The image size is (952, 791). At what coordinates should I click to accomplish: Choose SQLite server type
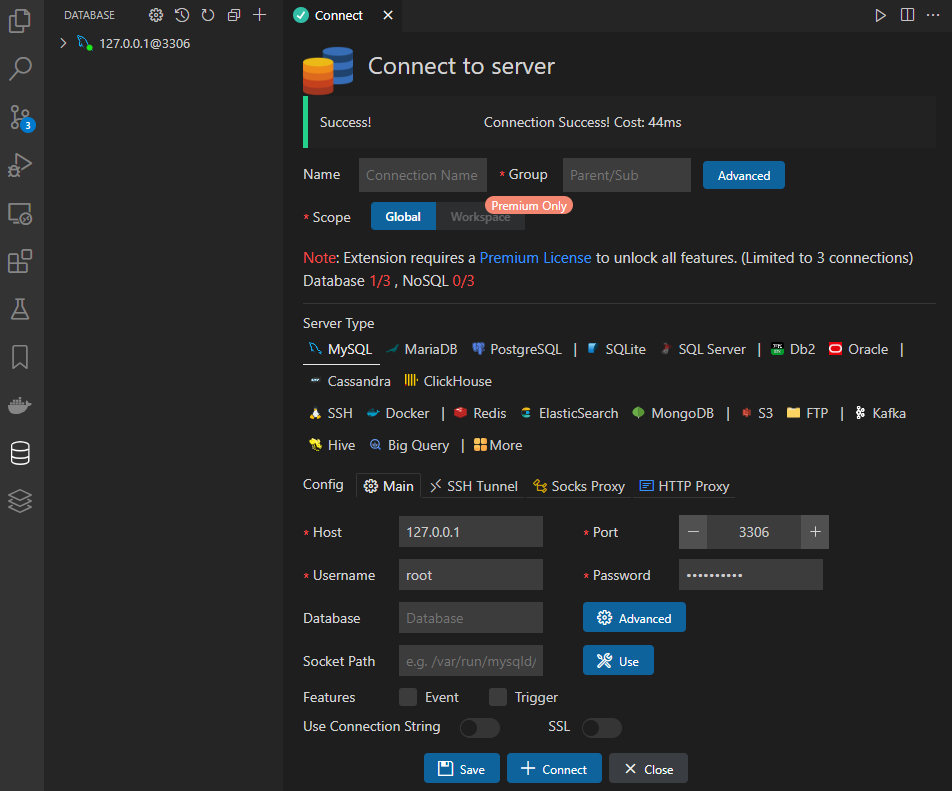(616, 350)
